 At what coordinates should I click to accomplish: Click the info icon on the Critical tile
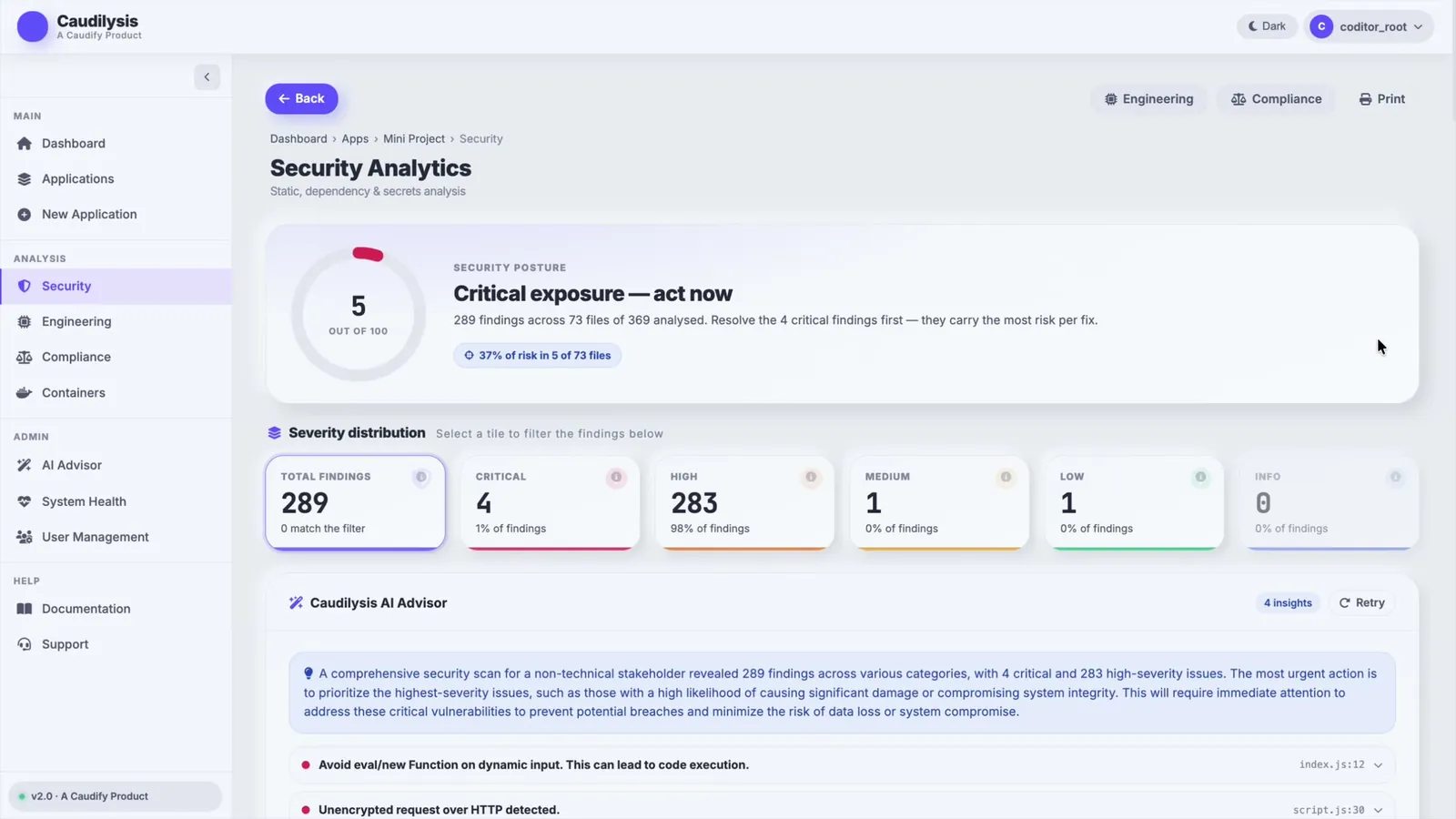[x=616, y=477]
